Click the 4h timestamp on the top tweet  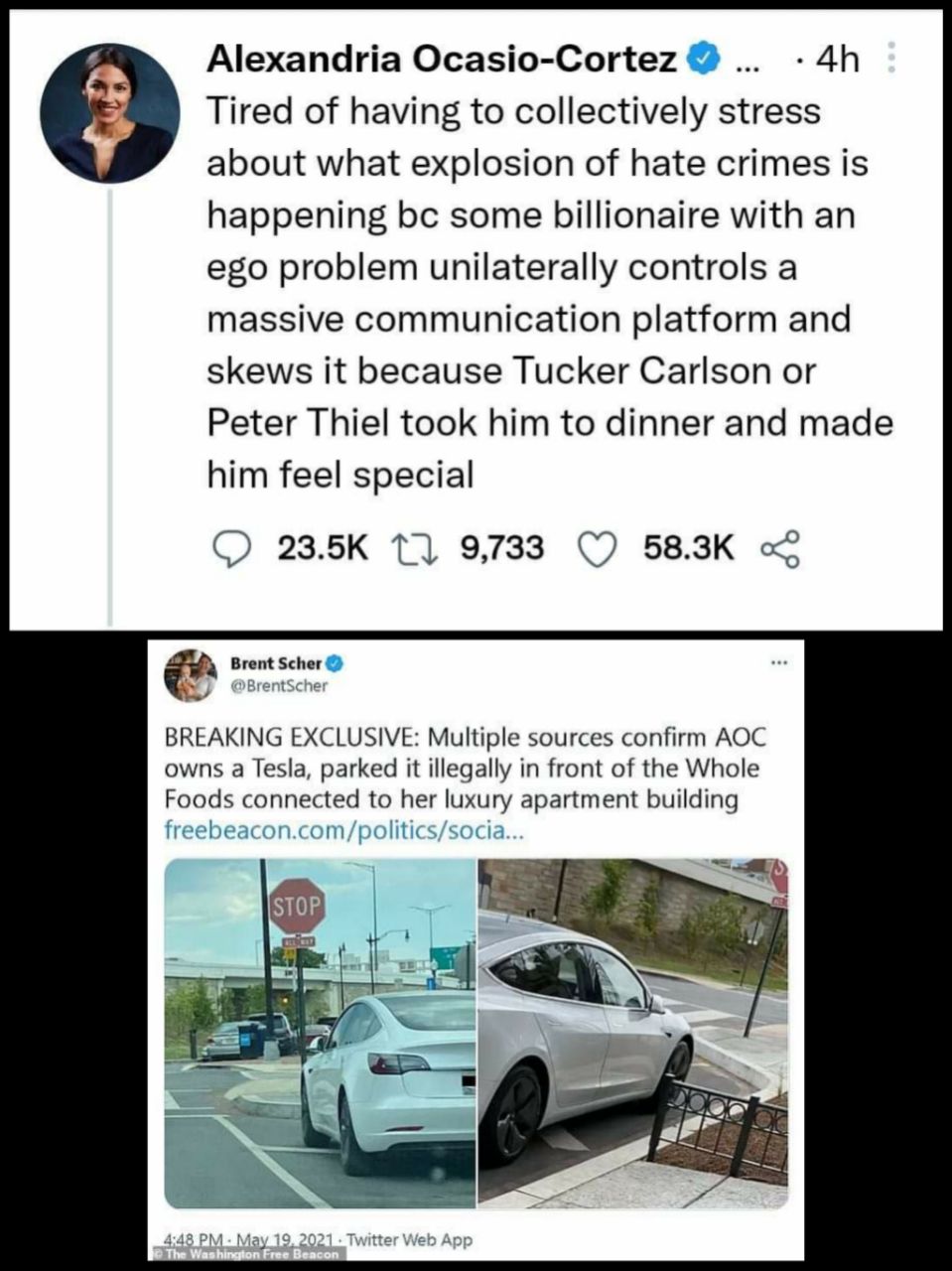pos(835,60)
